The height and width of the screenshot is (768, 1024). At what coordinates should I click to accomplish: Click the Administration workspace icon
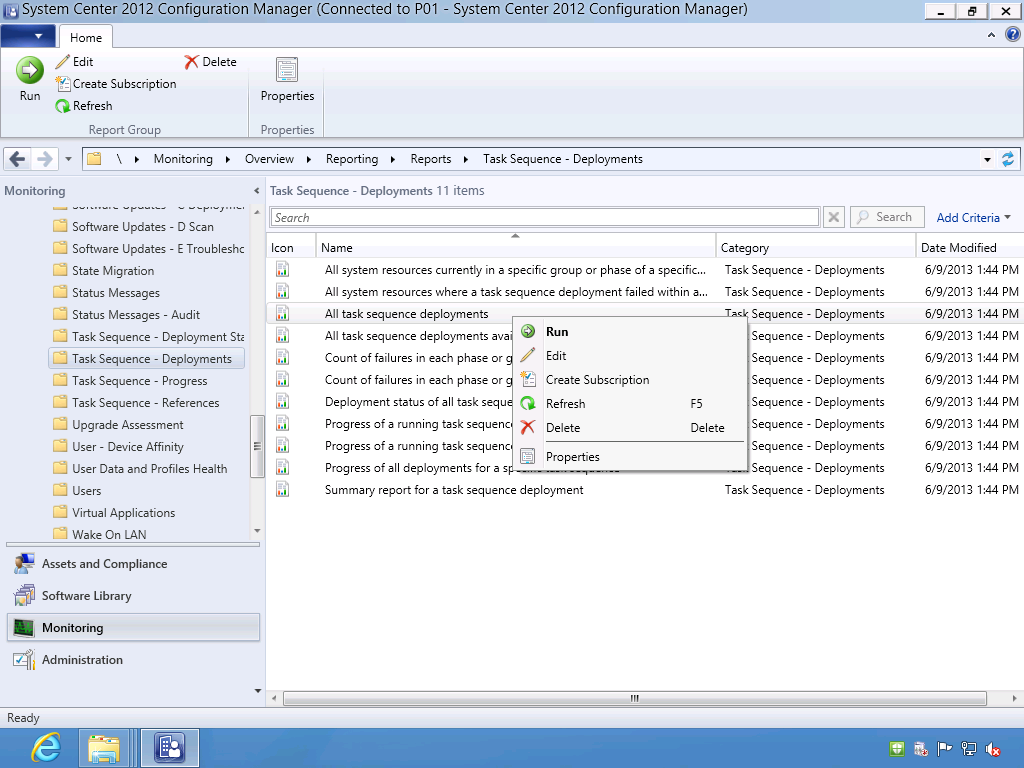(x=24, y=660)
